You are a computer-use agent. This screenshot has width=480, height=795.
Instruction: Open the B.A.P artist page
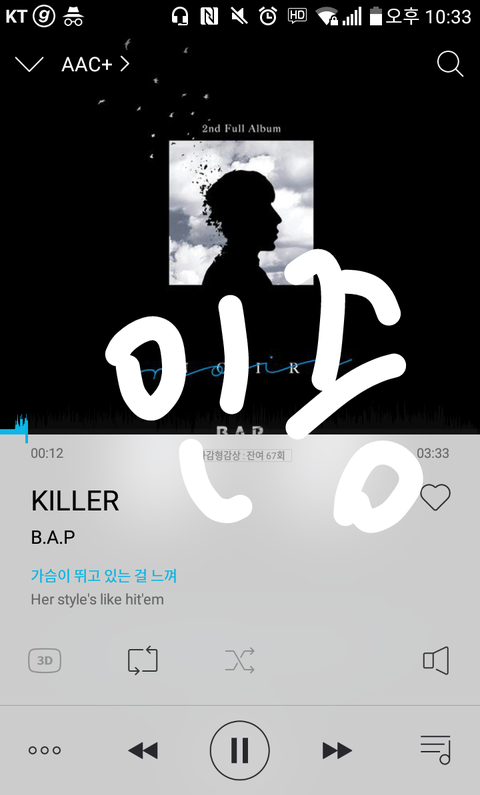click(53, 537)
